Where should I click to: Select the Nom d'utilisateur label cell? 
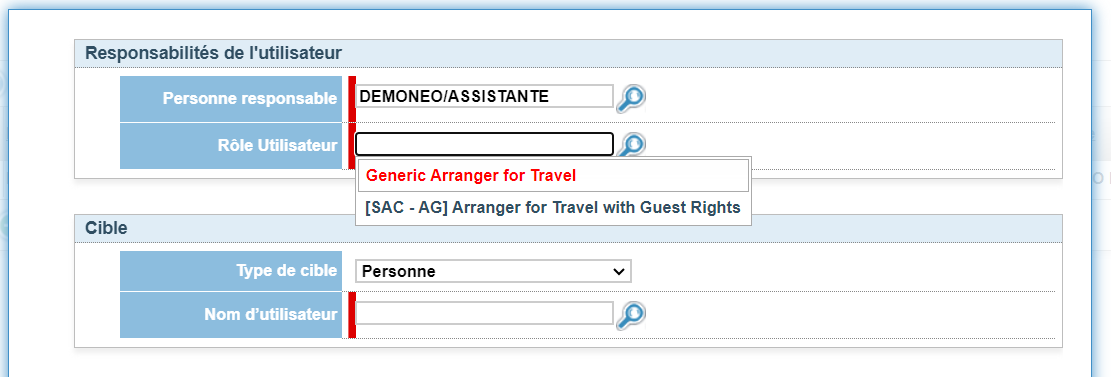point(231,315)
